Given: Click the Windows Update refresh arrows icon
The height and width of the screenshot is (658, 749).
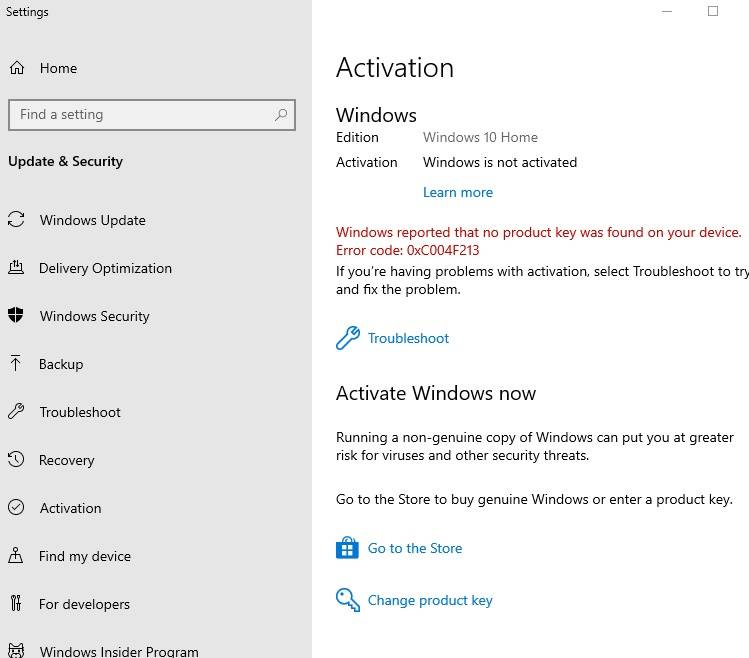Looking at the screenshot, I should (x=16, y=220).
